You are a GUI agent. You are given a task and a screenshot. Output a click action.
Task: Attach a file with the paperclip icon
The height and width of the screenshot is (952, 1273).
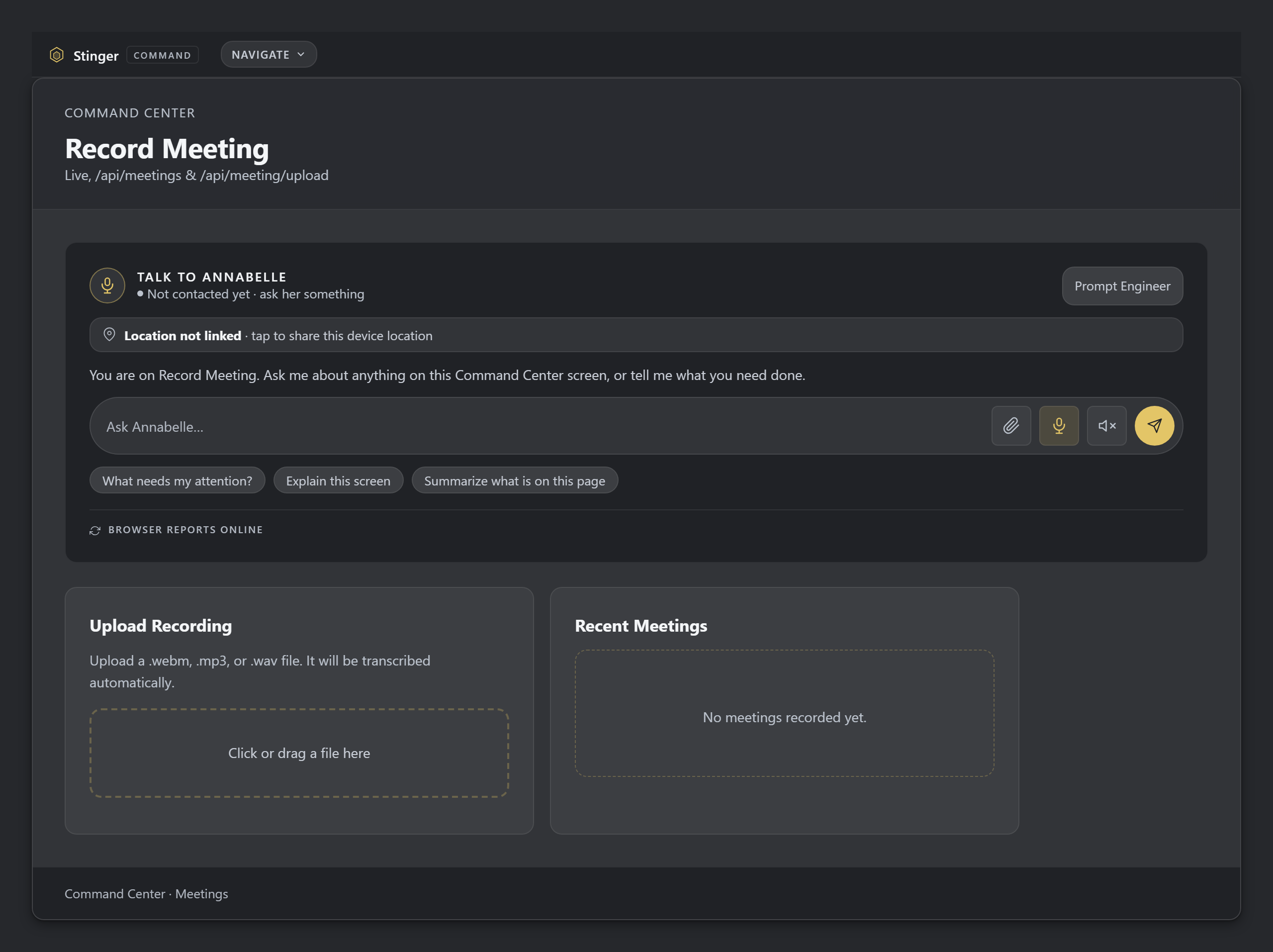pyautogui.click(x=1010, y=426)
